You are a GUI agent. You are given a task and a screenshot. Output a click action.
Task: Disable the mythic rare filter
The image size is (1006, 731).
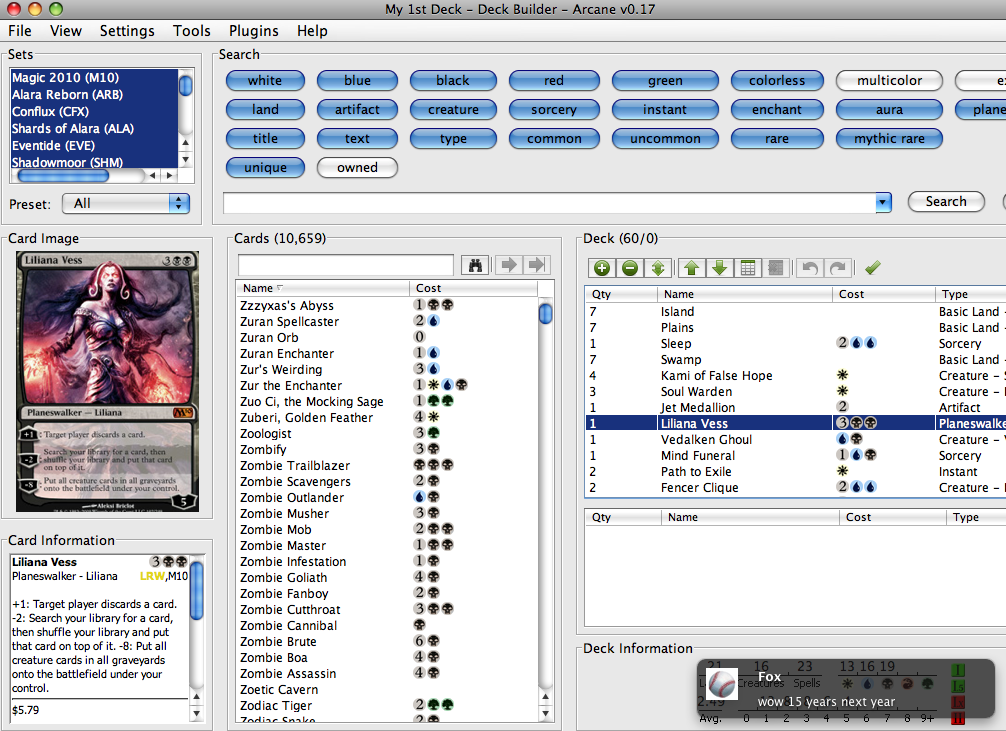point(889,138)
